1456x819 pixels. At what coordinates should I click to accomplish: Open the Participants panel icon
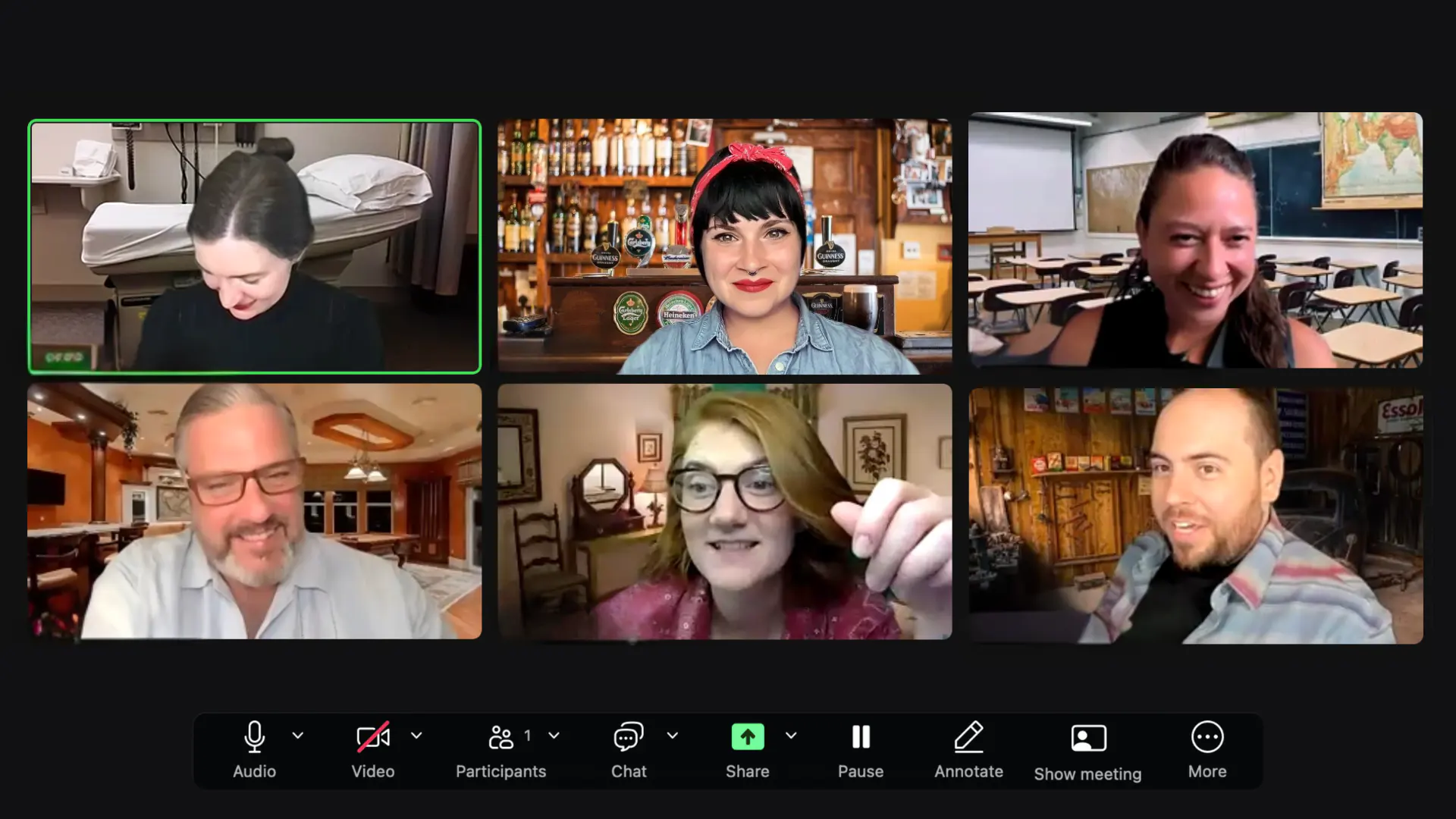click(x=500, y=737)
